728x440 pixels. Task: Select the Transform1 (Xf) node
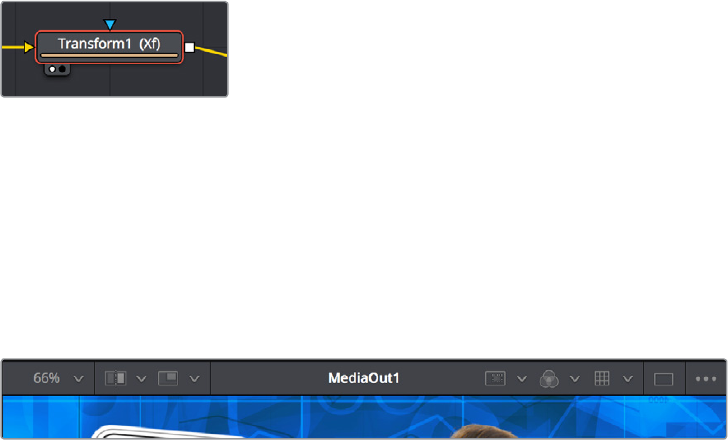coord(109,47)
